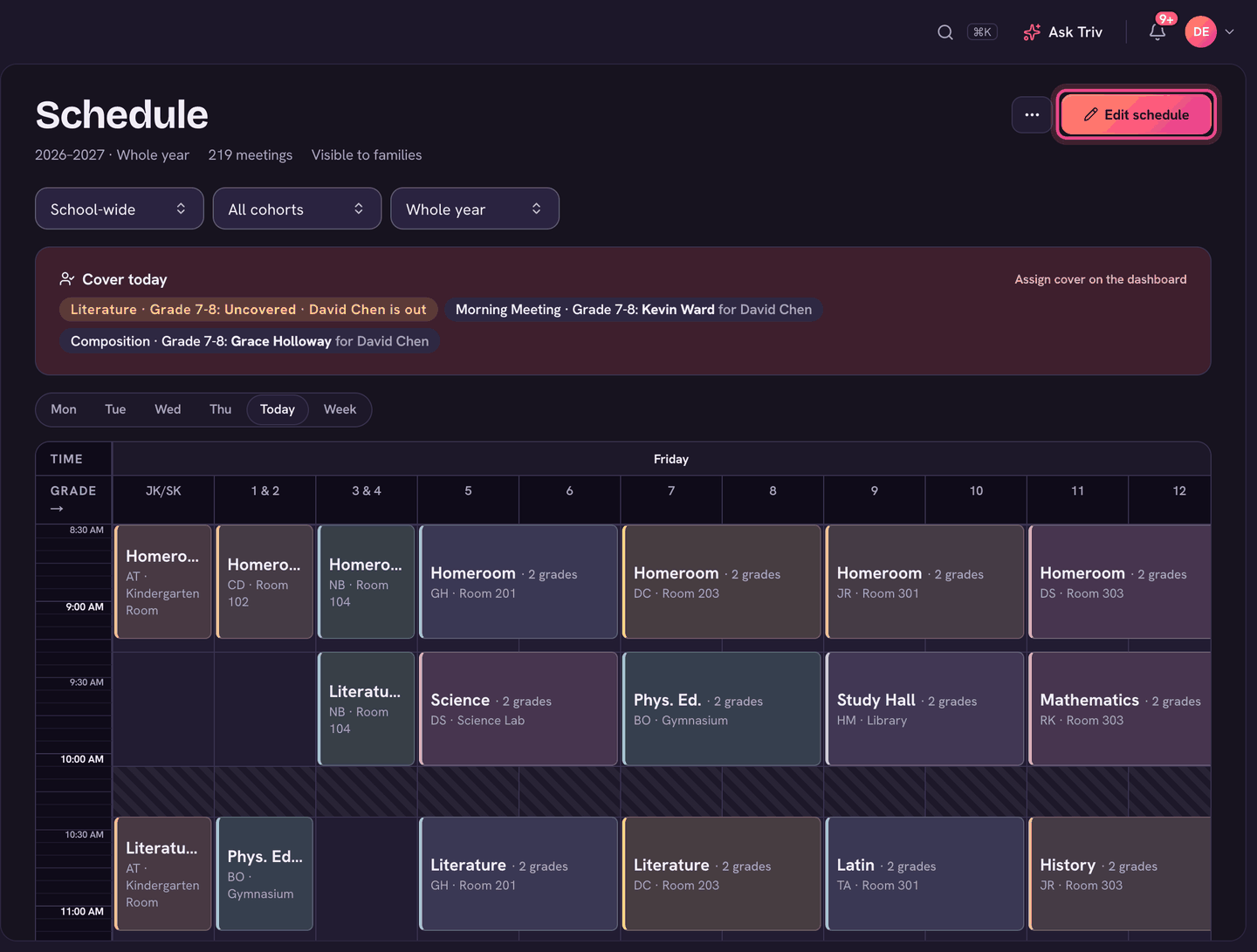
Task: Open Phys. Ed. BO Gymnasium grade 1 & 2 card
Action: [x=264, y=873]
